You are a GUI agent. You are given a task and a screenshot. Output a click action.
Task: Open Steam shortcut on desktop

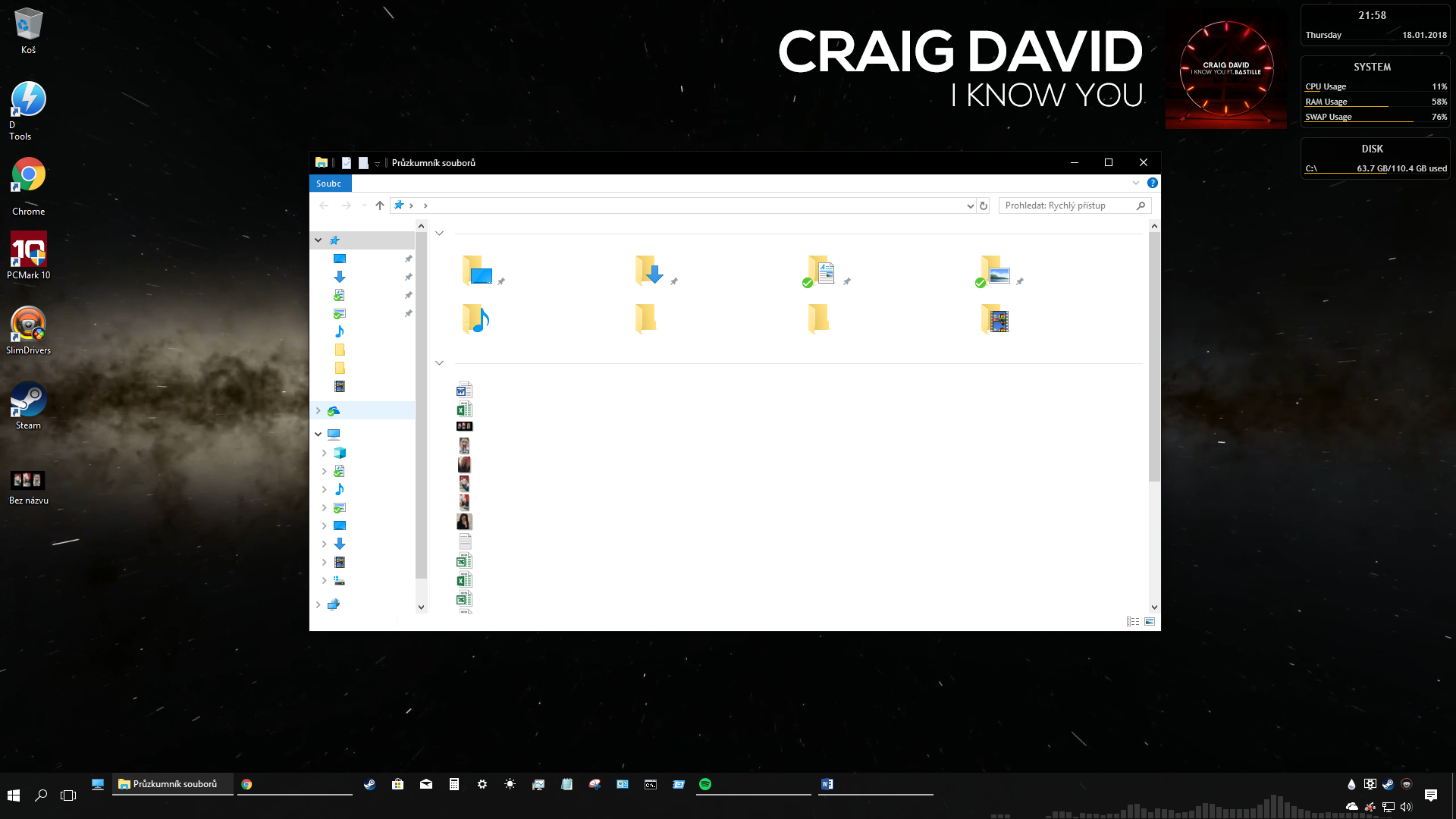28,406
